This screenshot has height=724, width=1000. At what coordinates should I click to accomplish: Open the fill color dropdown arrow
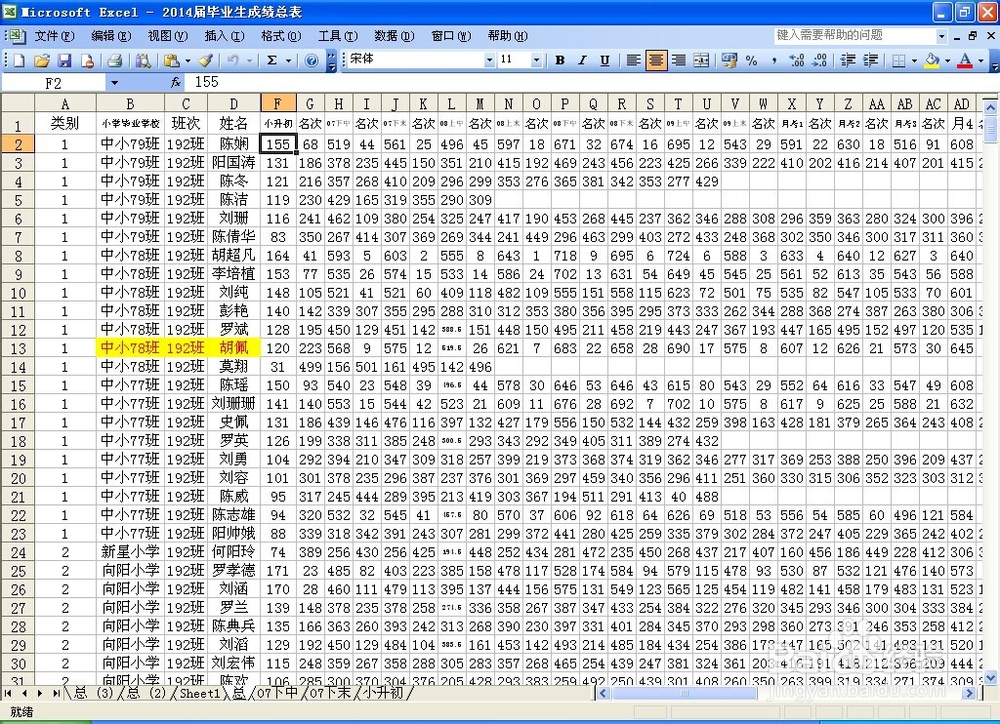coord(948,60)
